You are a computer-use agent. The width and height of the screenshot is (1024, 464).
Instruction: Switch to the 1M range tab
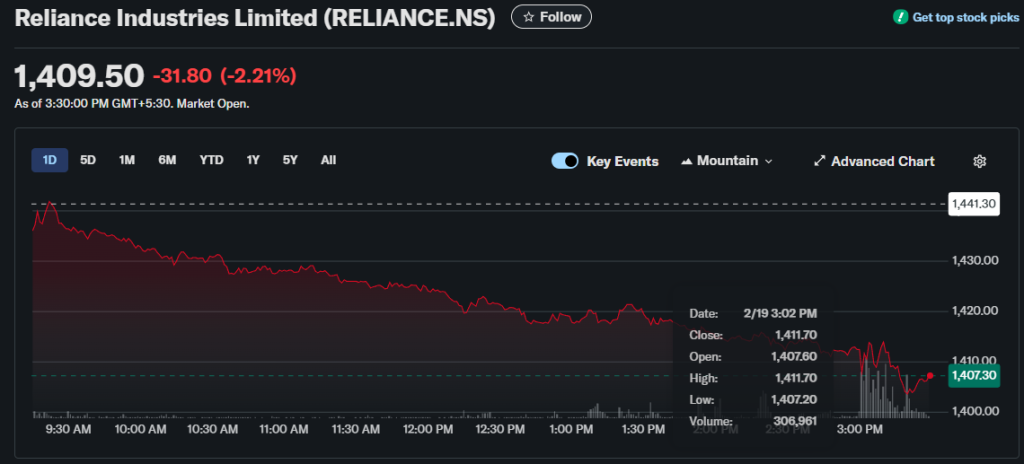click(x=127, y=160)
